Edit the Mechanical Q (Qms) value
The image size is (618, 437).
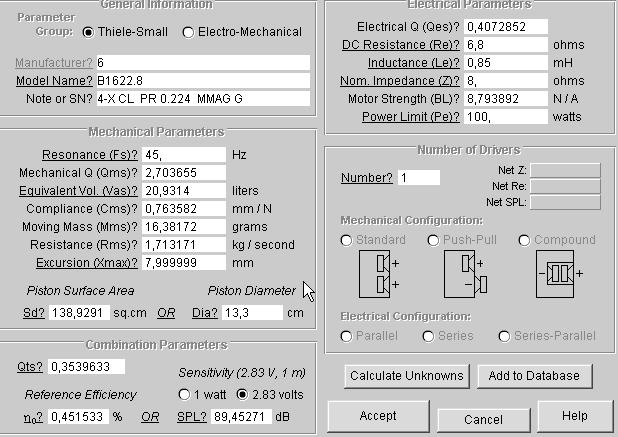tap(184, 173)
